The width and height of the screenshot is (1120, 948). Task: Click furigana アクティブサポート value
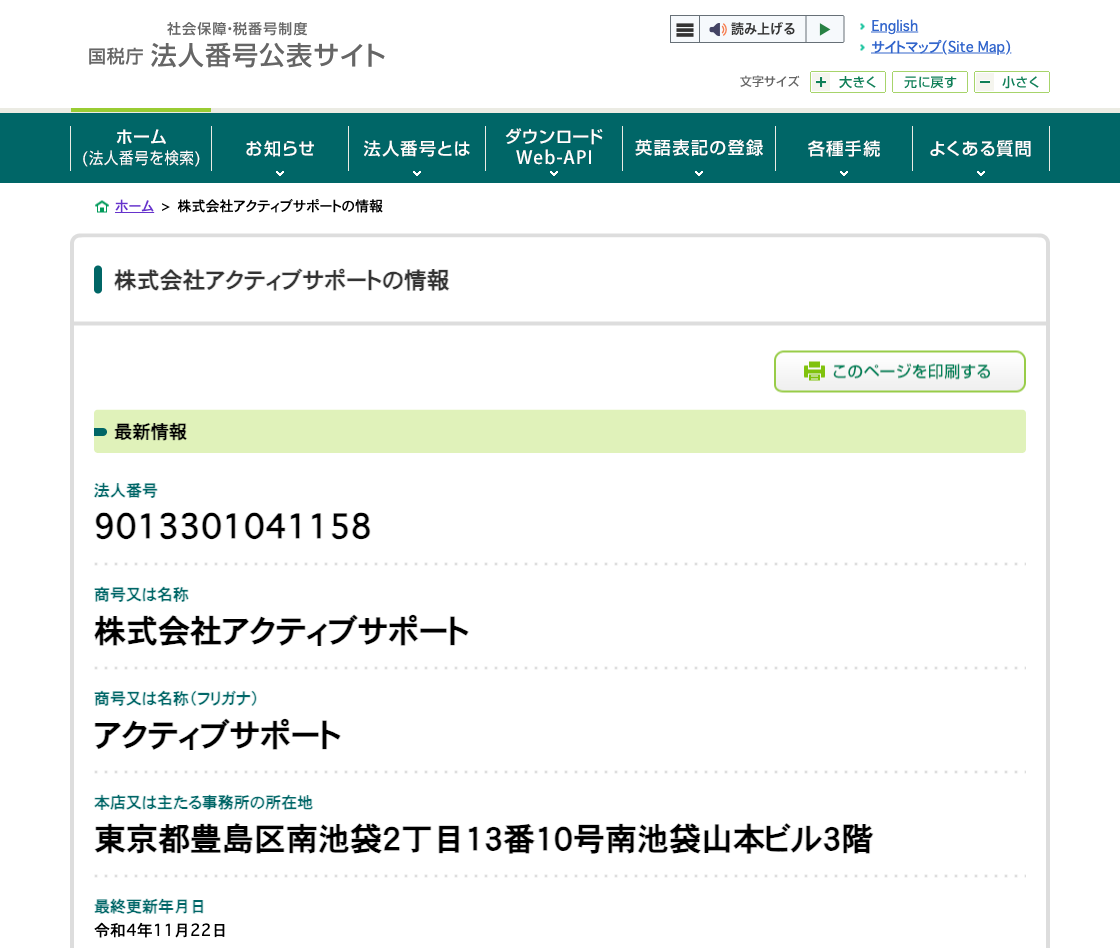point(218,735)
